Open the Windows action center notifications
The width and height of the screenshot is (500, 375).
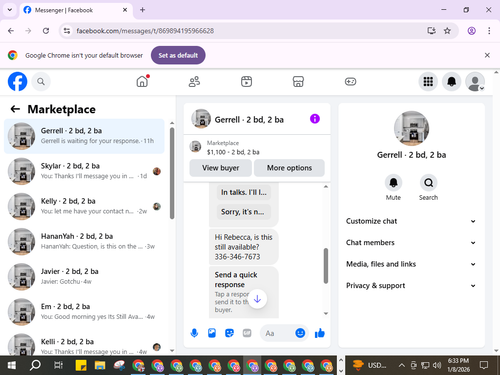coord(484,365)
